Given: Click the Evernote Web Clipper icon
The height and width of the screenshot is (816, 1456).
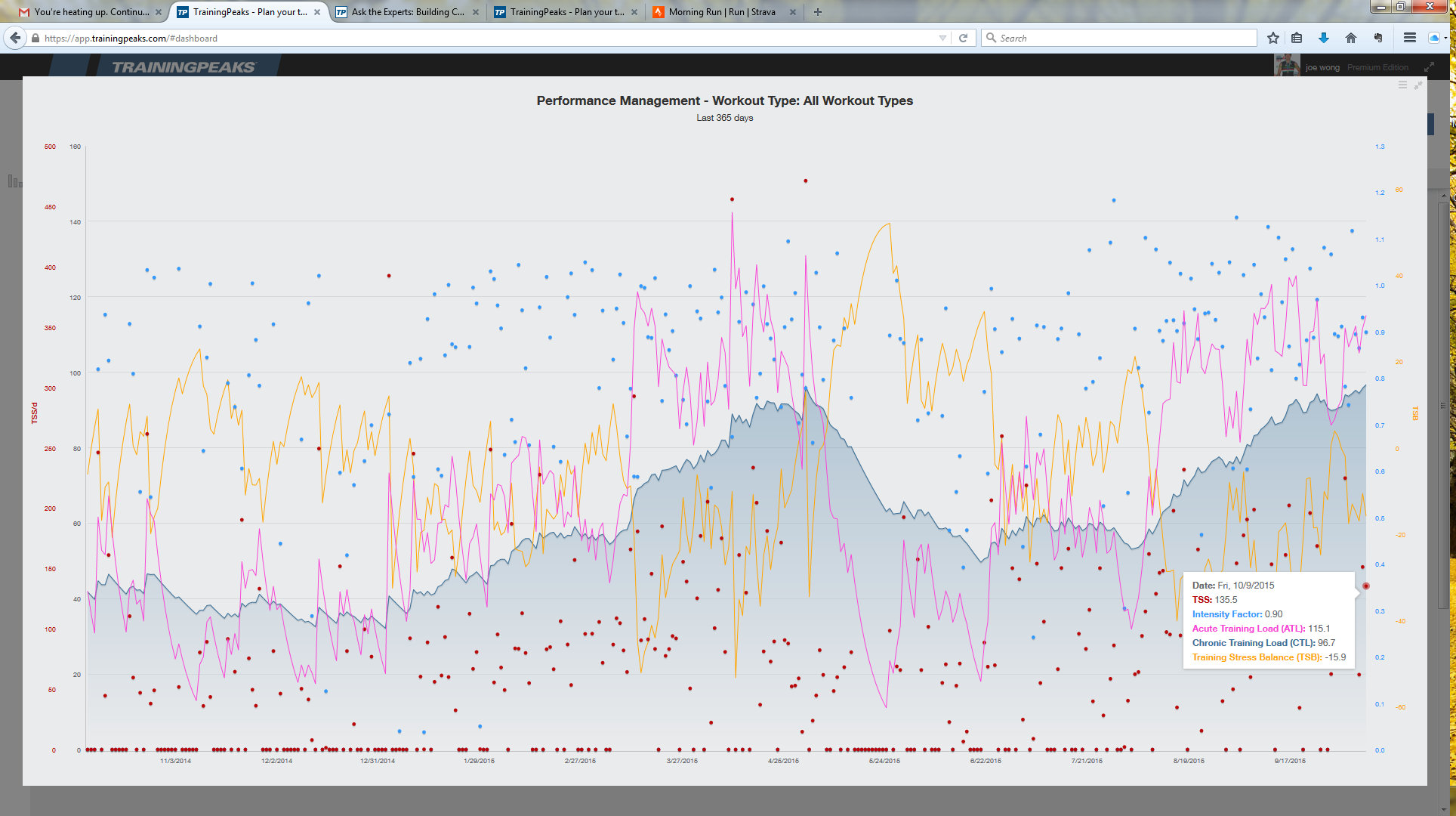Looking at the screenshot, I should click(x=1378, y=38).
